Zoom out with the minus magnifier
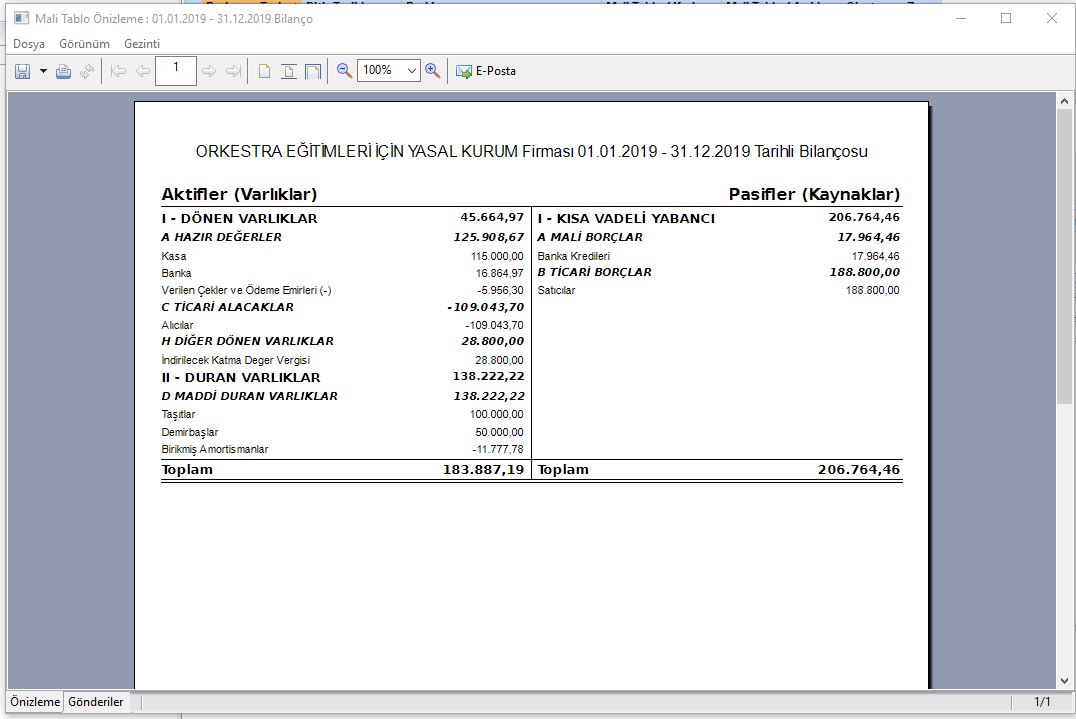1076x719 pixels. [x=345, y=70]
